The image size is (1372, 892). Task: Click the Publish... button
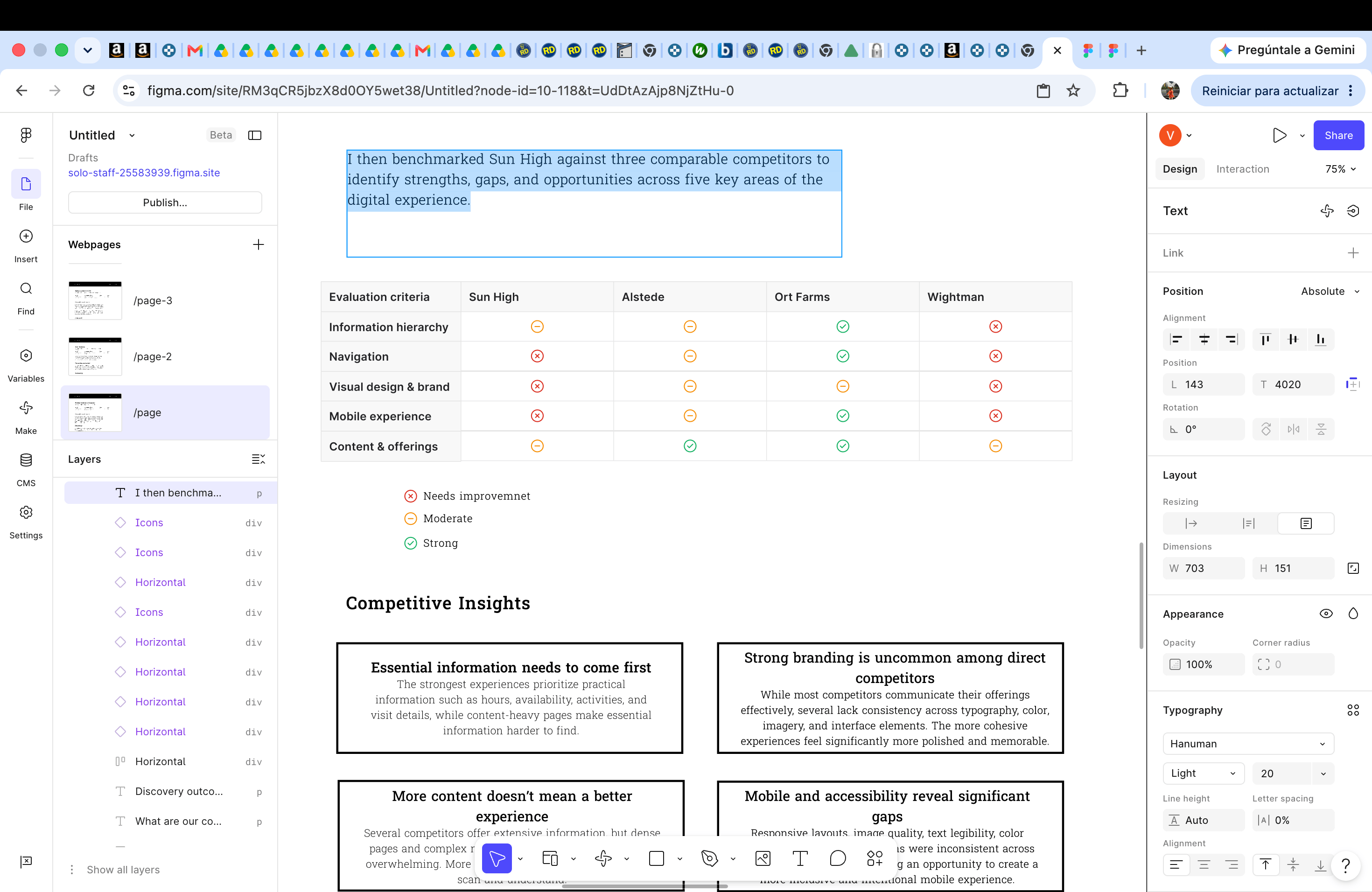point(165,203)
